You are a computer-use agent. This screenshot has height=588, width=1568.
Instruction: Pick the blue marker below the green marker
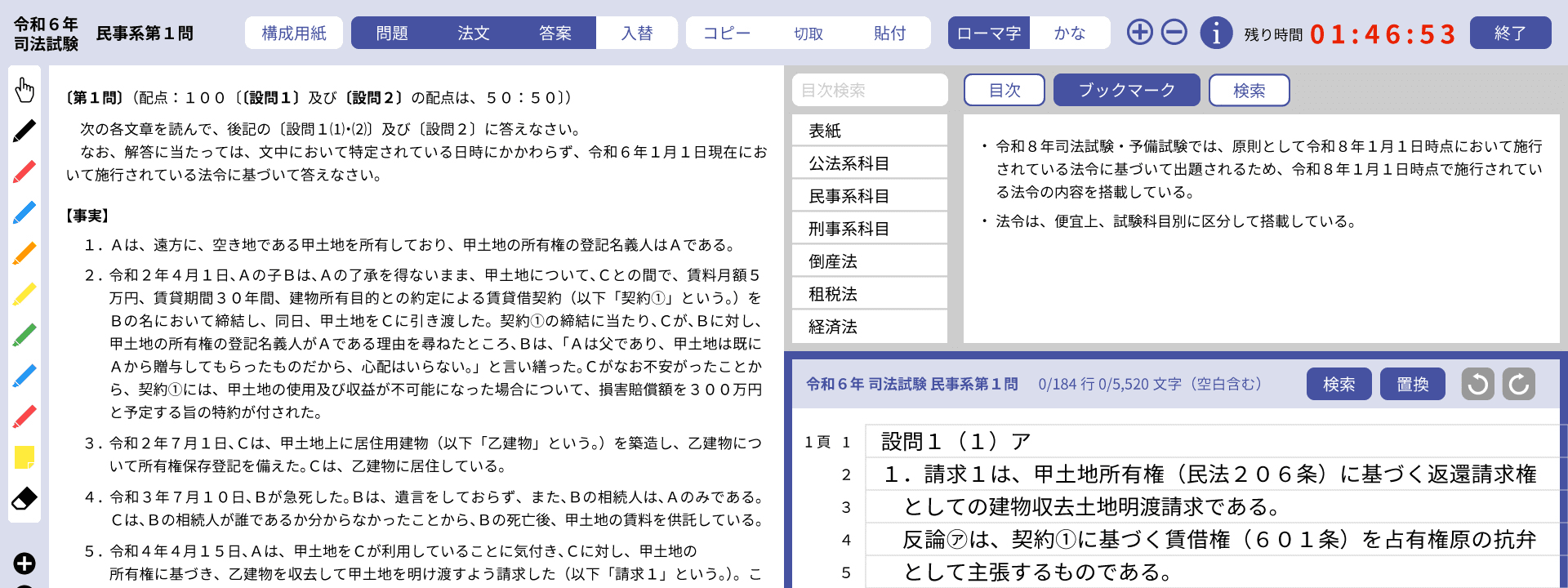point(24,376)
